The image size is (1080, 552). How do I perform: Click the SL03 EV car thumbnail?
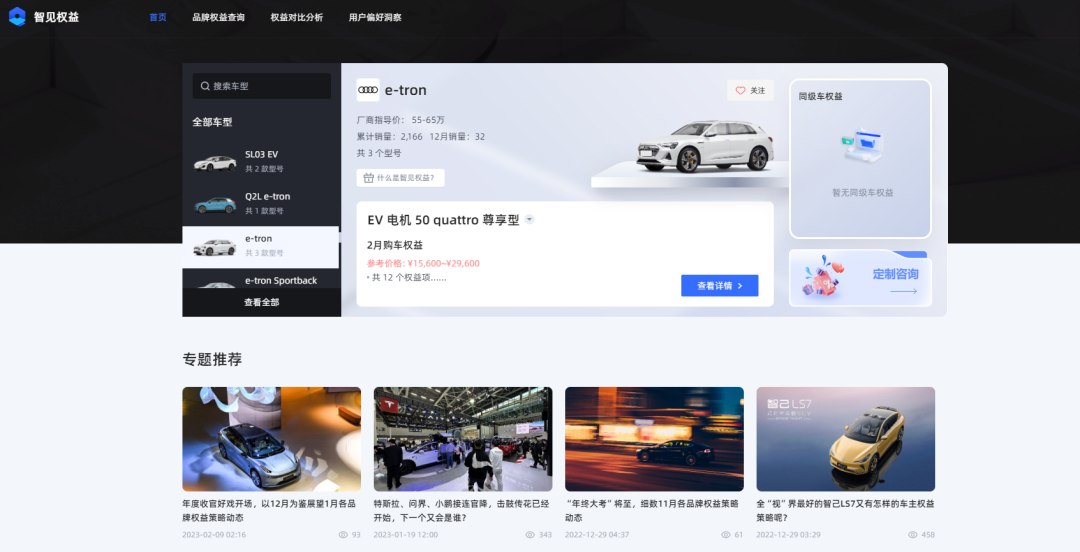215,163
